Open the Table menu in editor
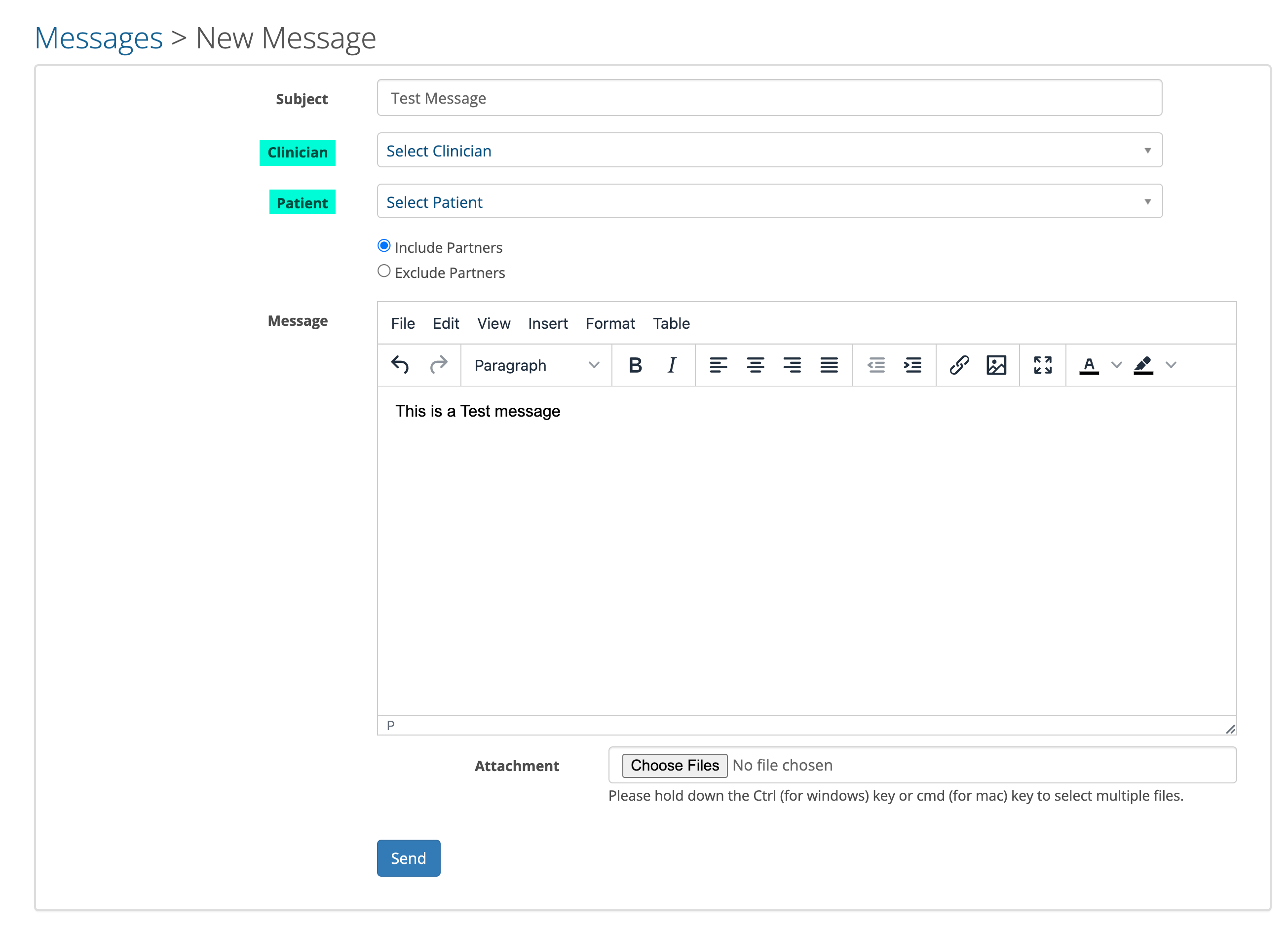 pos(671,323)
